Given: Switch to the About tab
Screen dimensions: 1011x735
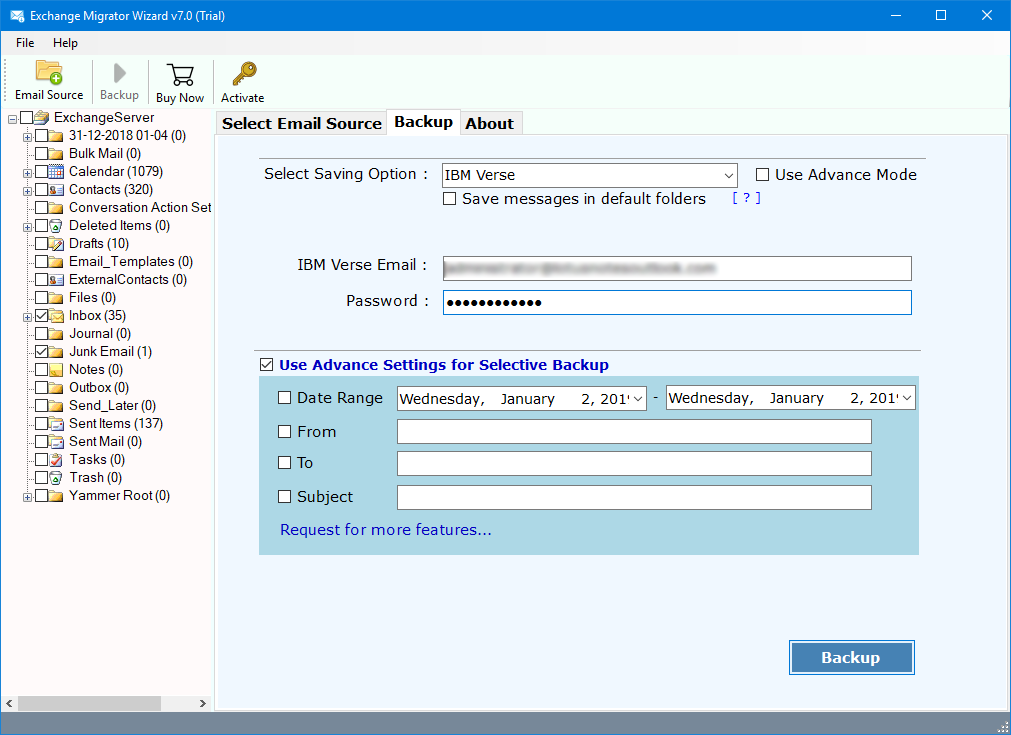Looking at the screenshot, I should point(490,123).
